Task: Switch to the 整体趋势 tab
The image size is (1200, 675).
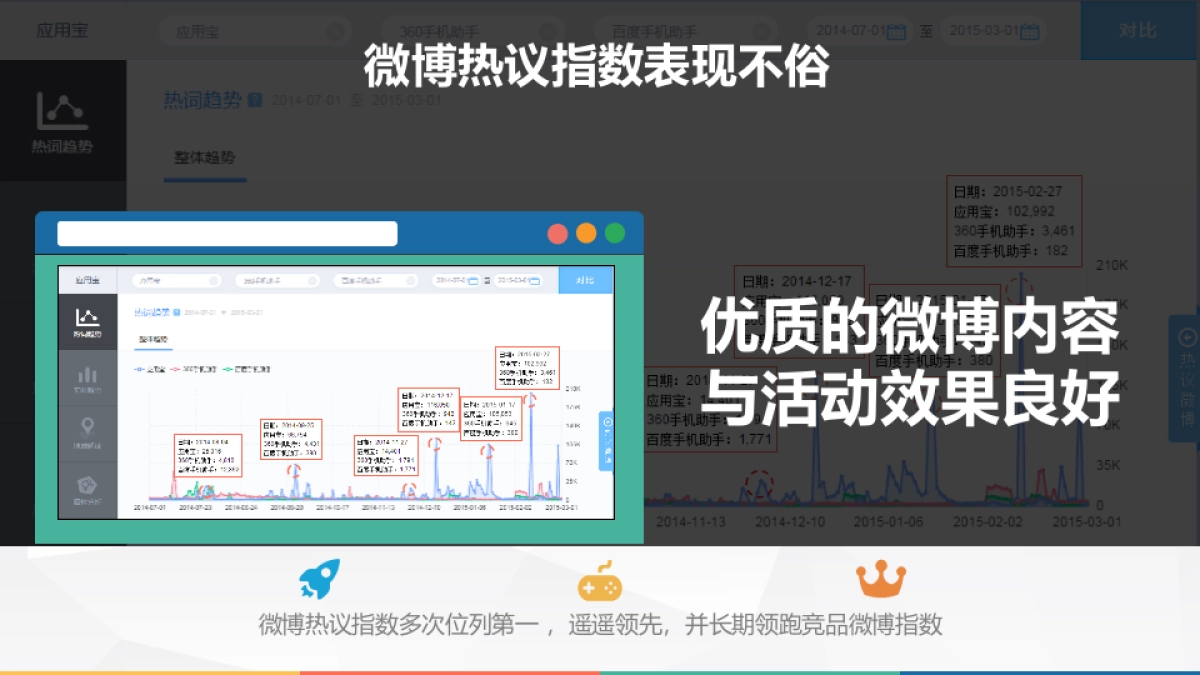Action: [x=204, y=158]
